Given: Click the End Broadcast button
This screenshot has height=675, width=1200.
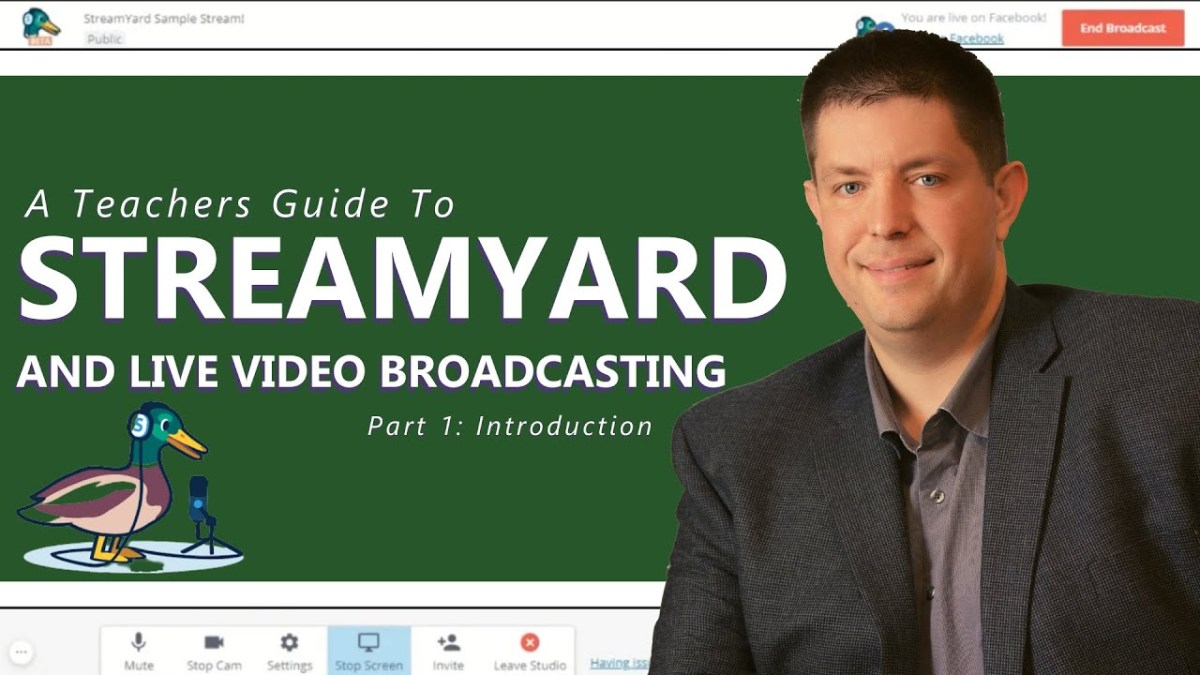Looking at the screenshot, I should 1122,28.
